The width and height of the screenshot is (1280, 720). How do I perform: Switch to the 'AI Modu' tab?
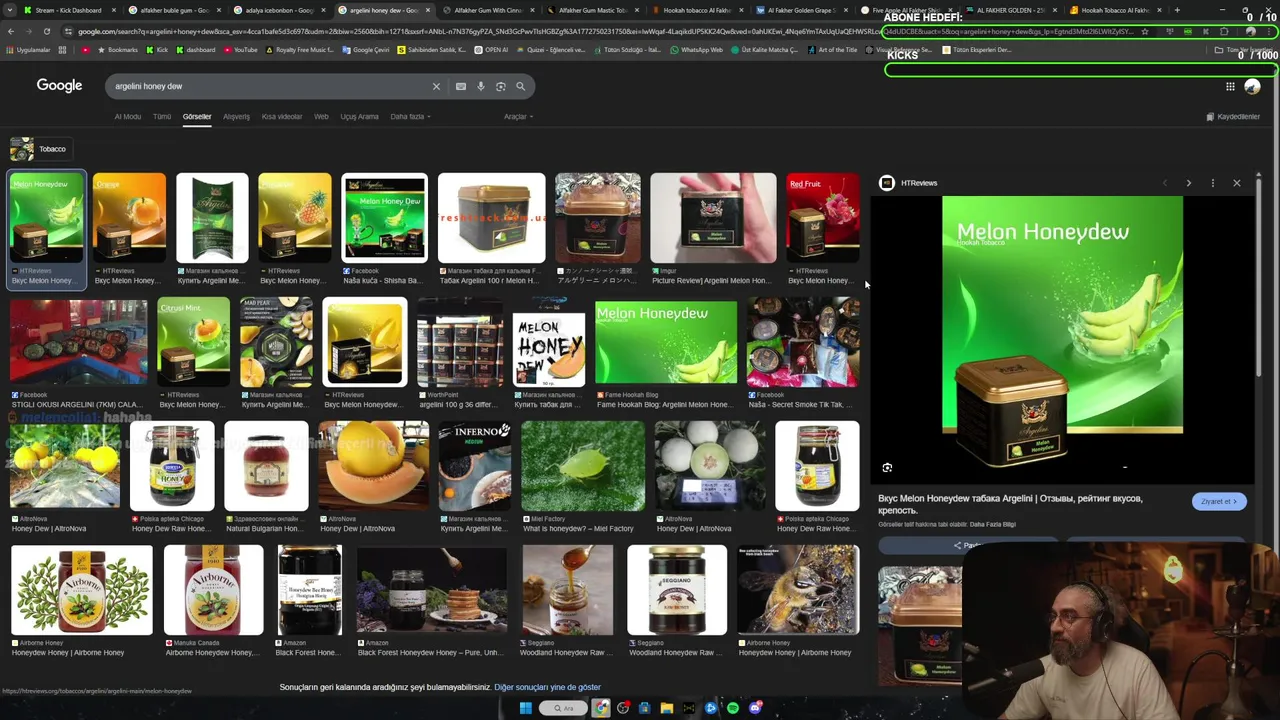(x=128, y=116)
